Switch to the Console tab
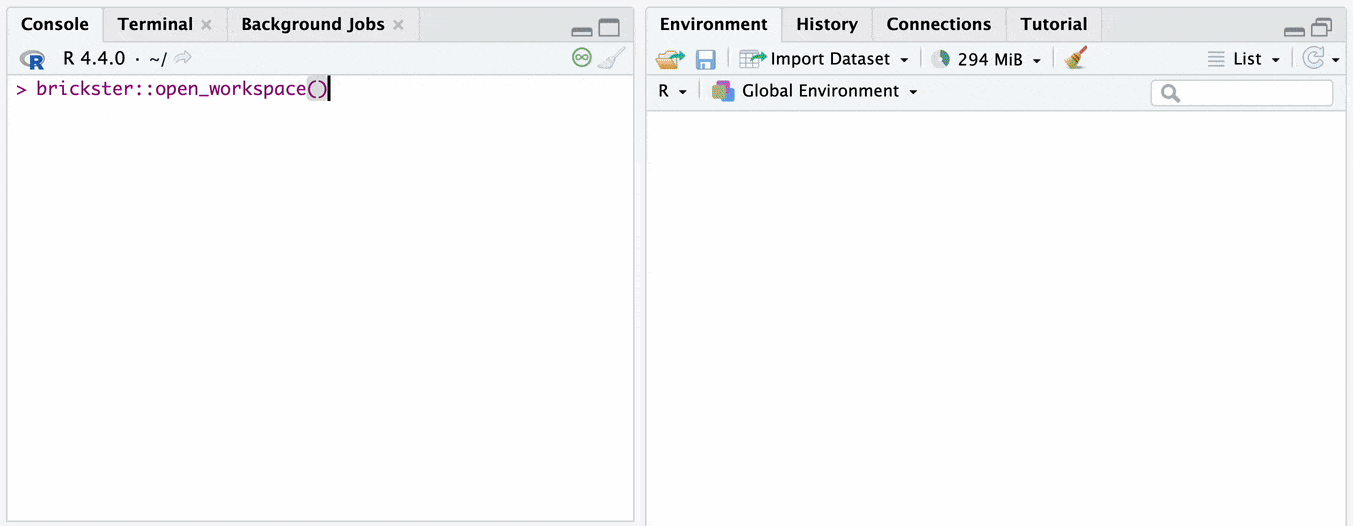The width and height of the screenshot is (1353, 526). (55, 24)
